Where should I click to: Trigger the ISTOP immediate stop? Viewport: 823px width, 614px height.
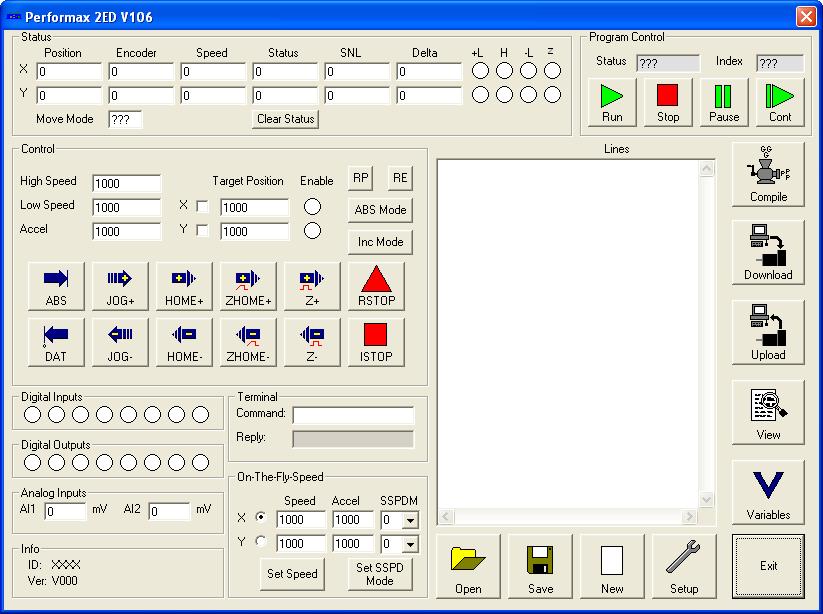point(376,342)
